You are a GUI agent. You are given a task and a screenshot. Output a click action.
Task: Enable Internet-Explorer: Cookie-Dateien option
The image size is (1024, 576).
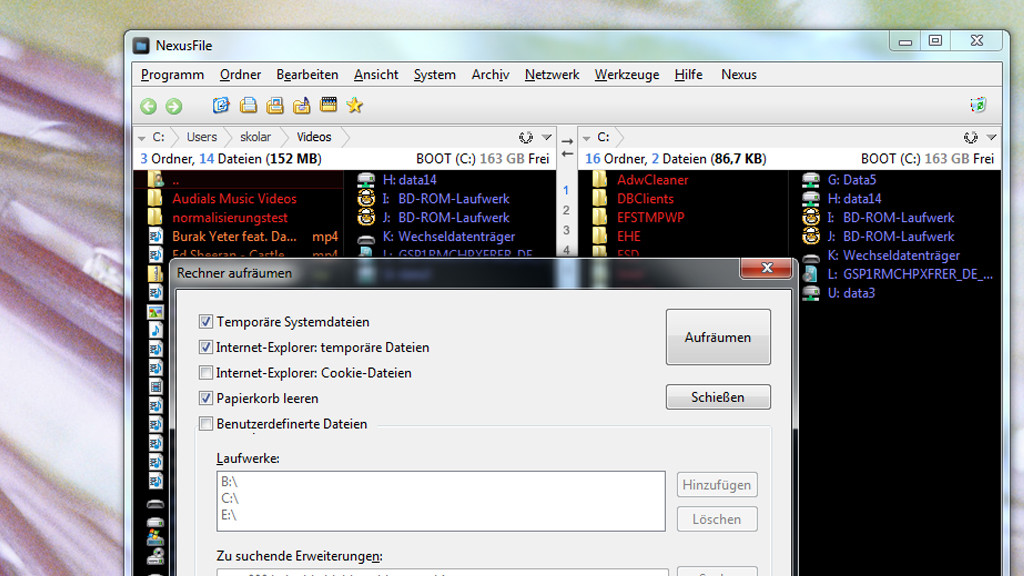coord(206,373)
